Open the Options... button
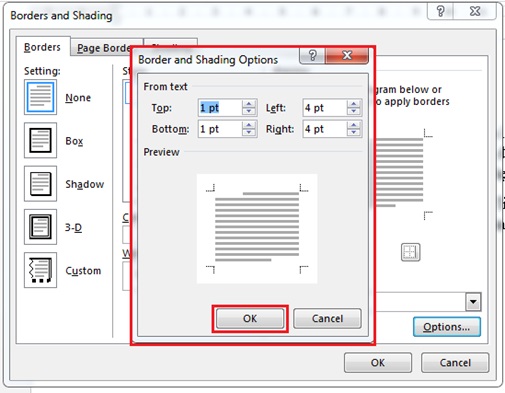The height and width of the screenshot is (393, 505). pyautogui.click(x=447, y=327)
